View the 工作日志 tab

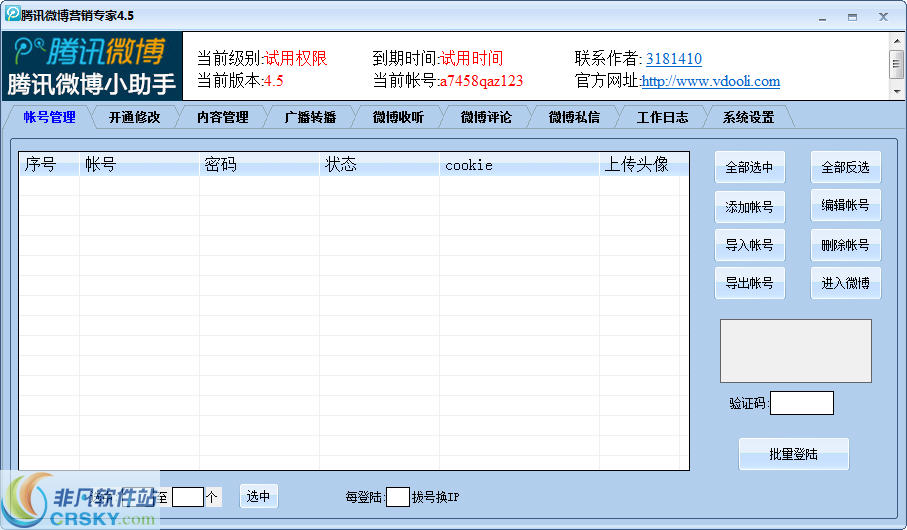click(x=662, y=117)
